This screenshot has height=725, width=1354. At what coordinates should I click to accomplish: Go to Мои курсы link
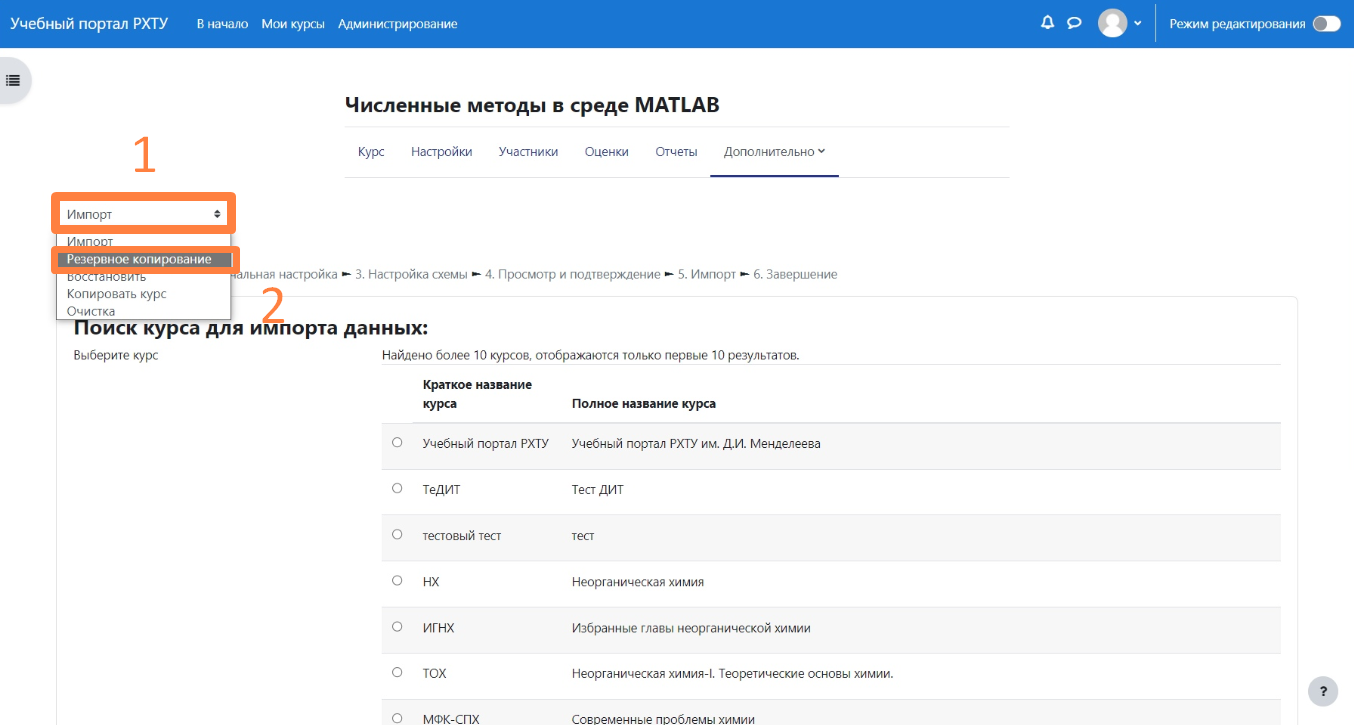[293, 24]
